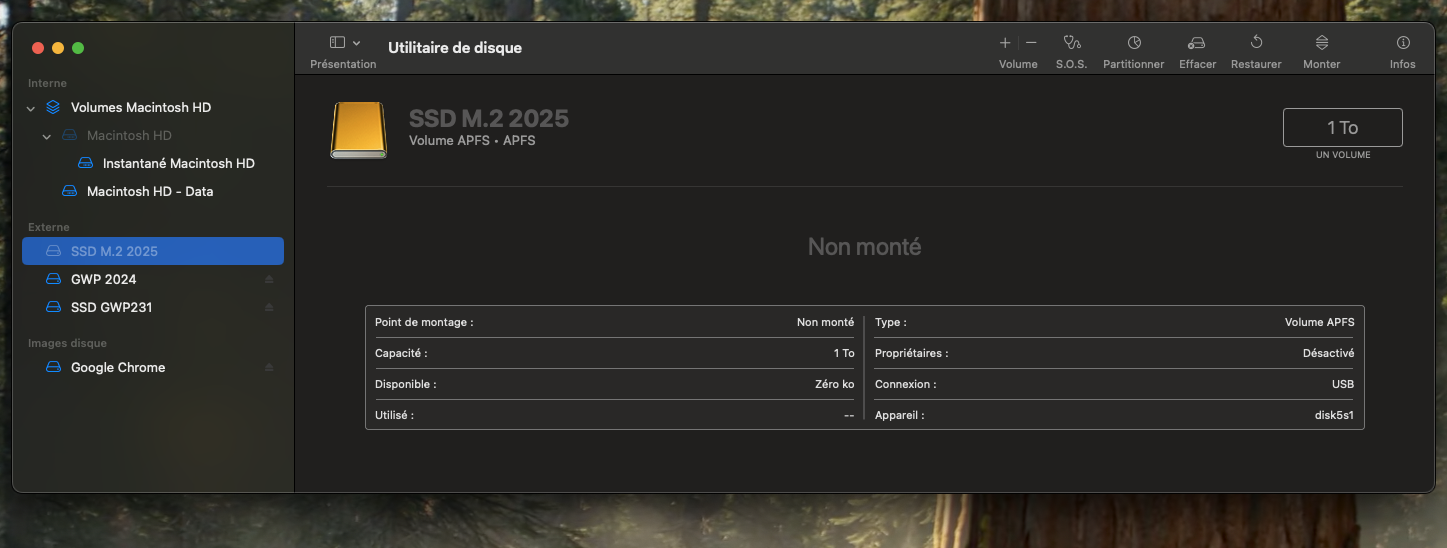Eject the GWP 2024 disk
Screen dimensions: 1447x548
click(x=269, y=279)
